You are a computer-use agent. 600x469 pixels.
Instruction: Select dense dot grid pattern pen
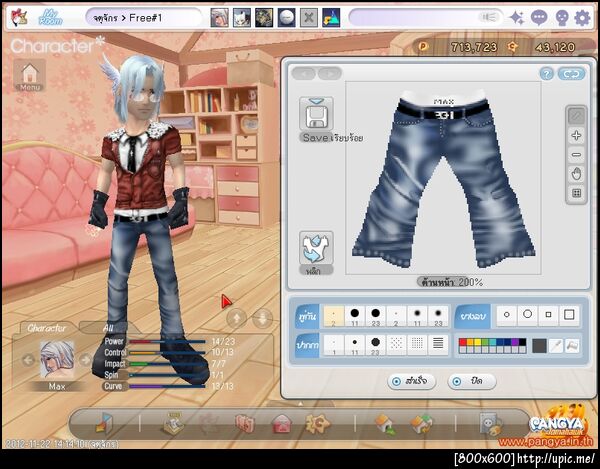click(417, 344)
